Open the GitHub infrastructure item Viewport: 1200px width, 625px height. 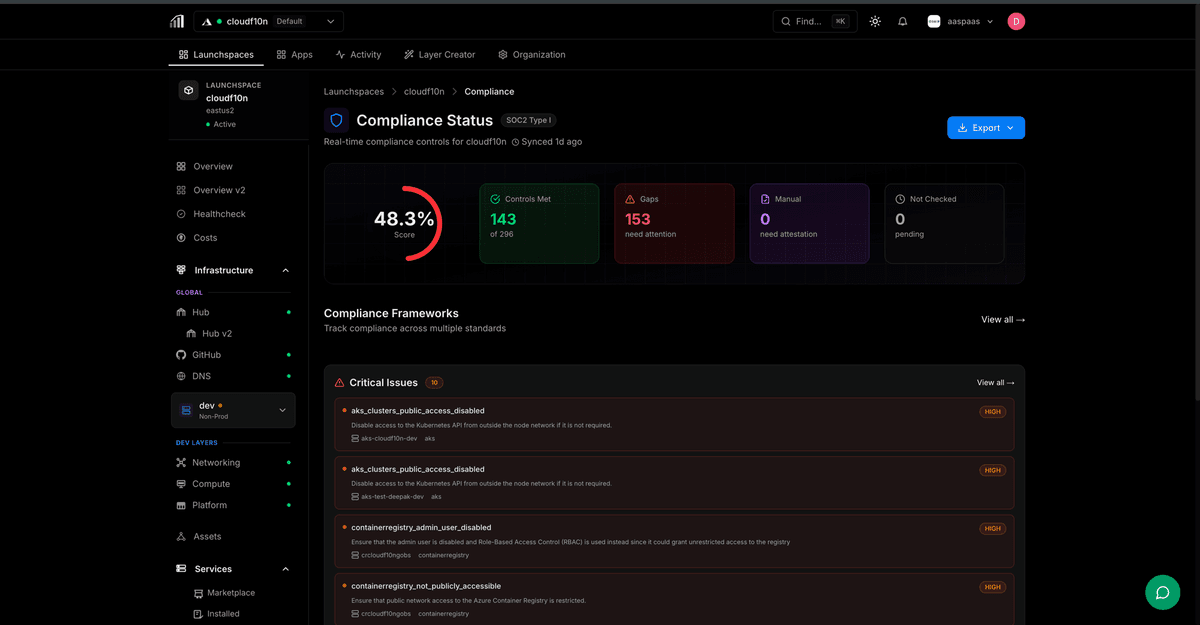[x=207, y=354]
